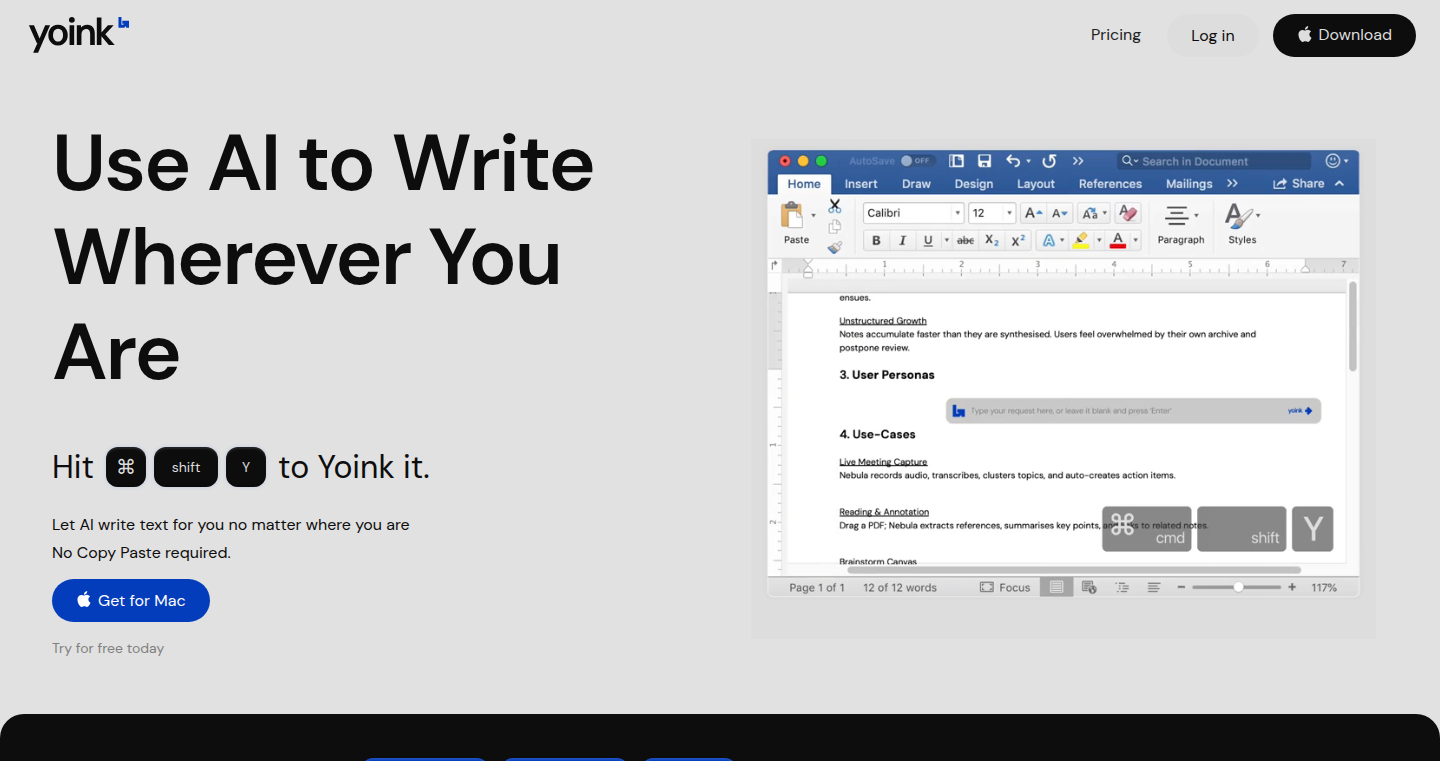Open the Pricing page link

point(1116,35)
